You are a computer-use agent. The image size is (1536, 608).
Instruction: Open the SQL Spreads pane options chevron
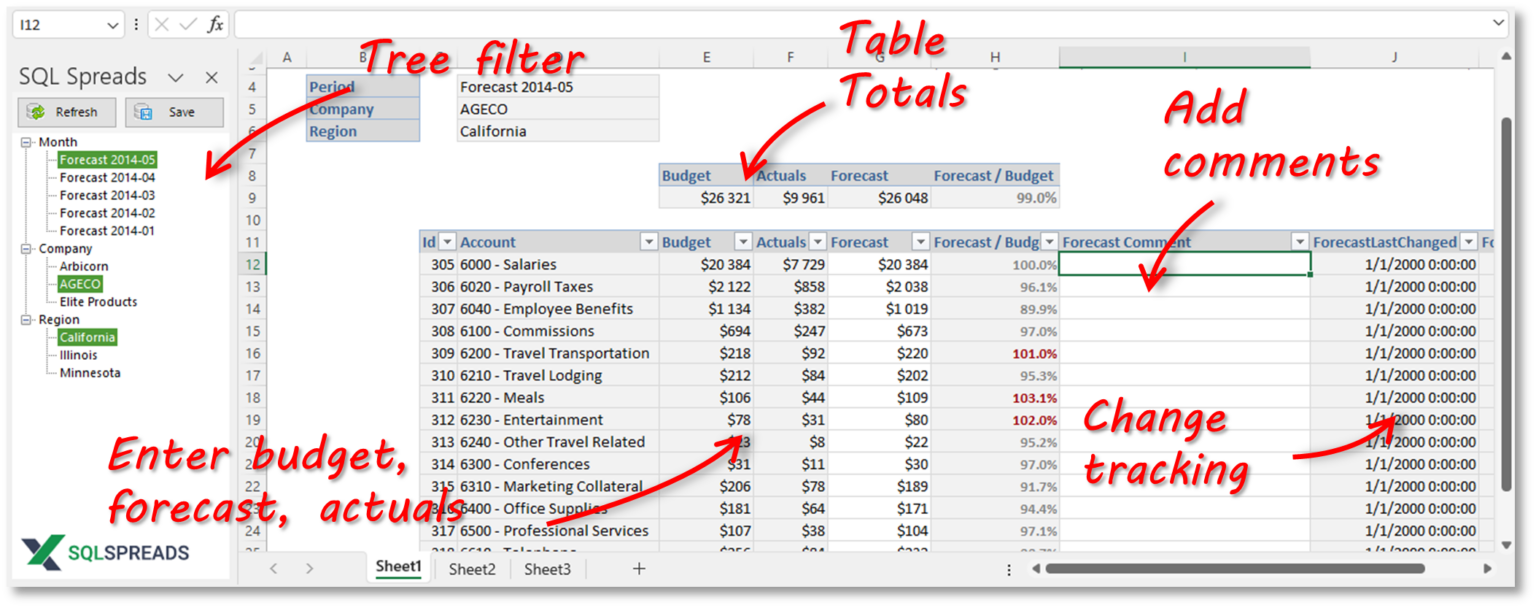tap(177, 76)
